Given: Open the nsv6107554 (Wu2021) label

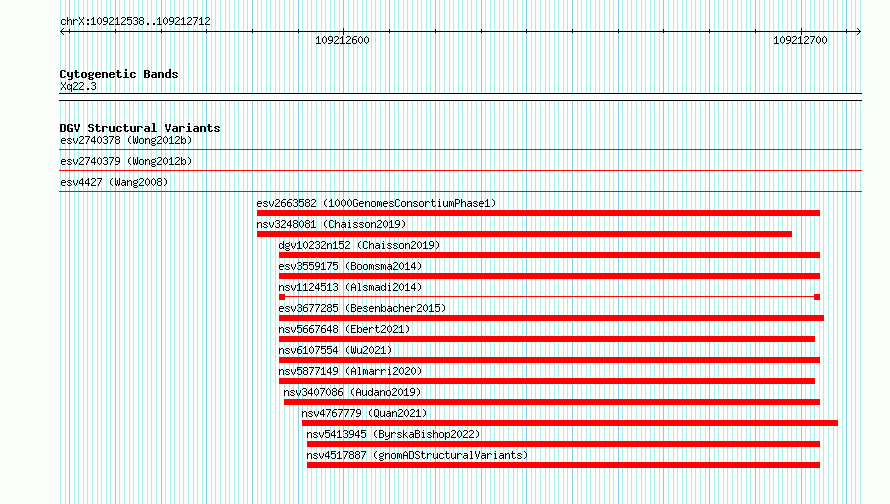Looking at the screenshot, I should pos(335,350).
